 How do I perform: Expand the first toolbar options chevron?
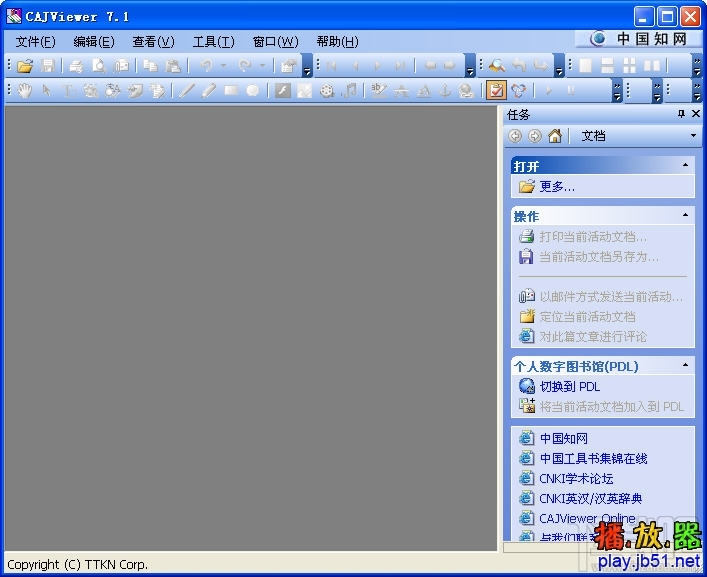click(307, 67)
